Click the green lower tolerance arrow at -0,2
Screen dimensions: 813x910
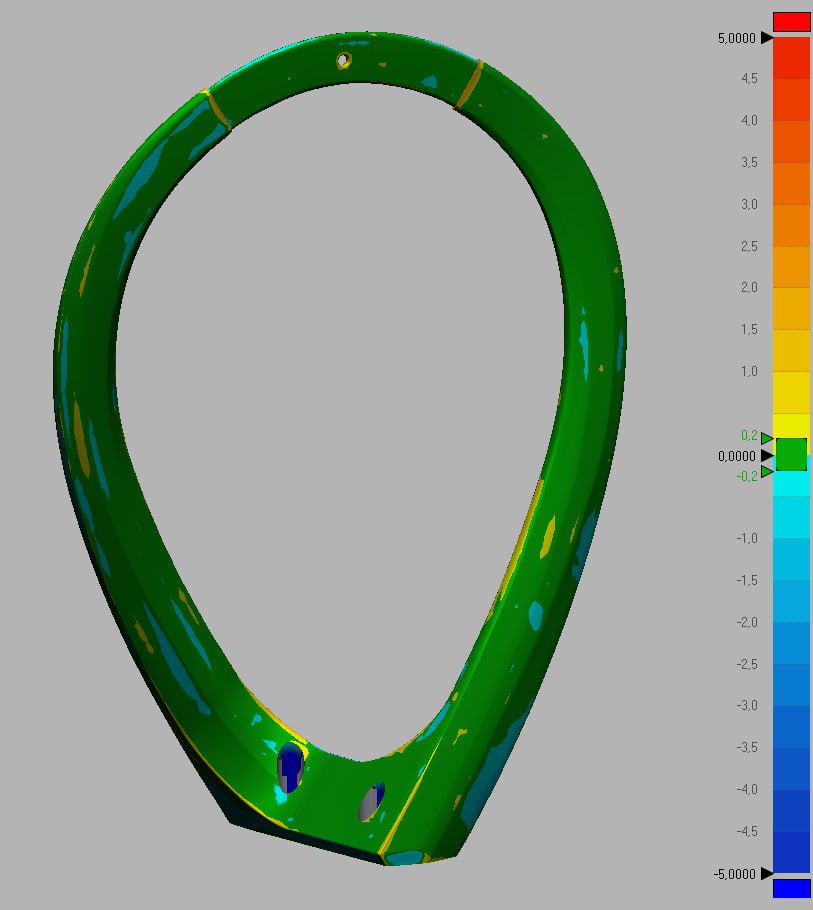tap(767, 472)
